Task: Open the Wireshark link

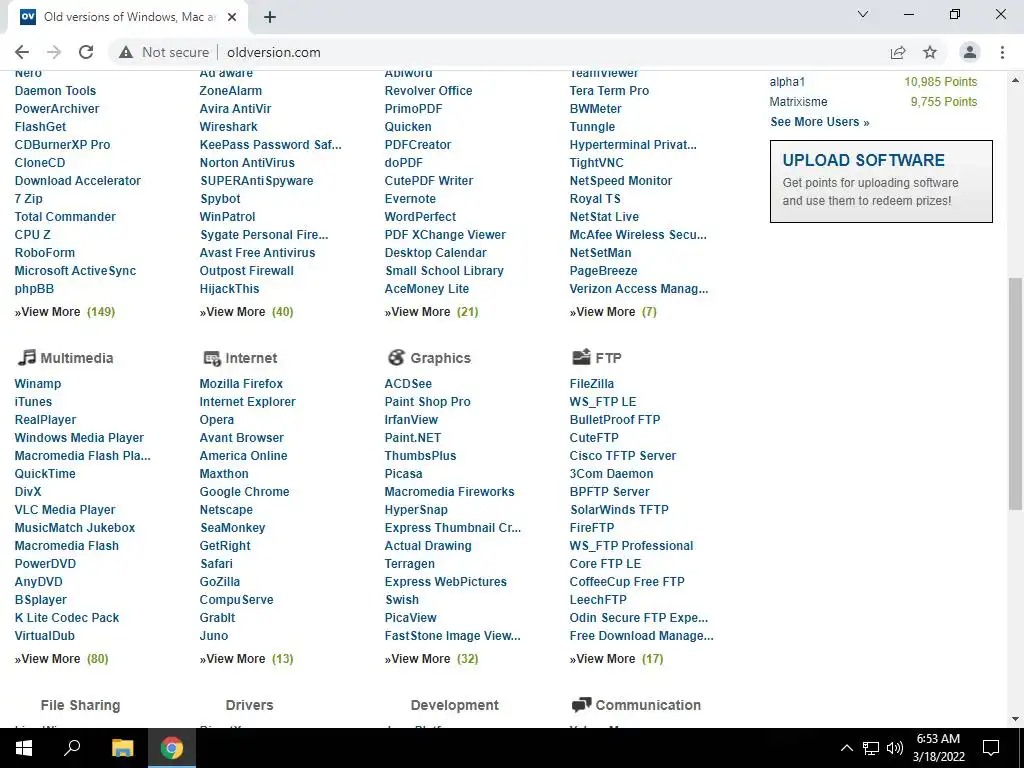Action: coord(228,127)
